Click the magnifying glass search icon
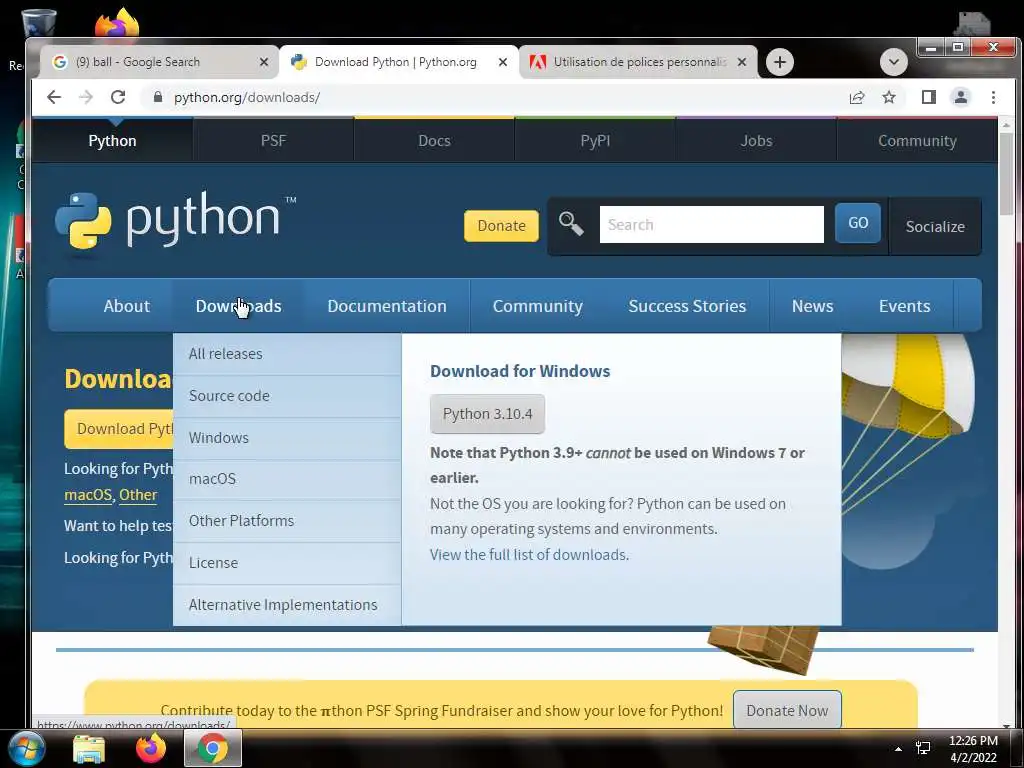 point(571,224)
